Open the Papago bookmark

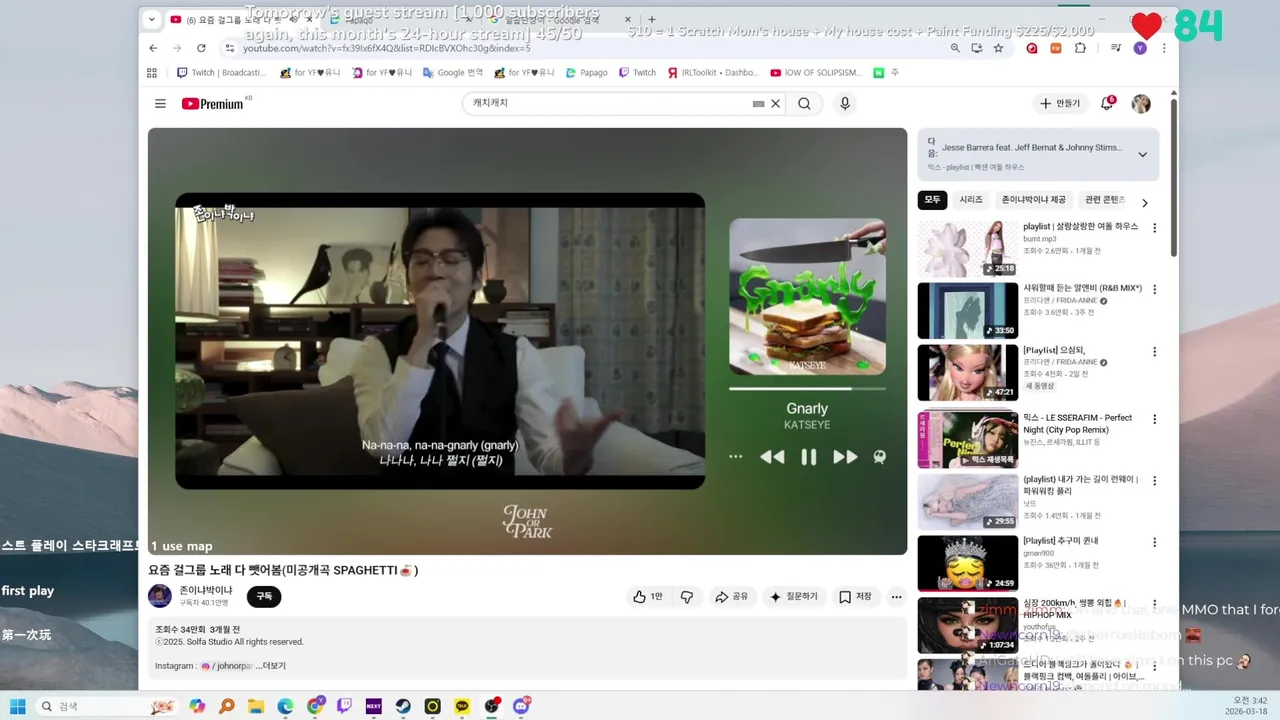pyautogui.click(x=586, y=73)
